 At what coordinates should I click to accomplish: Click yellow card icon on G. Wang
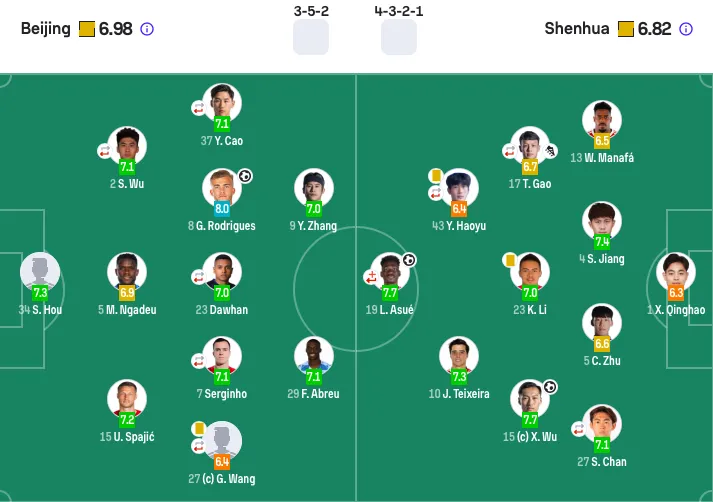point(199,428)
